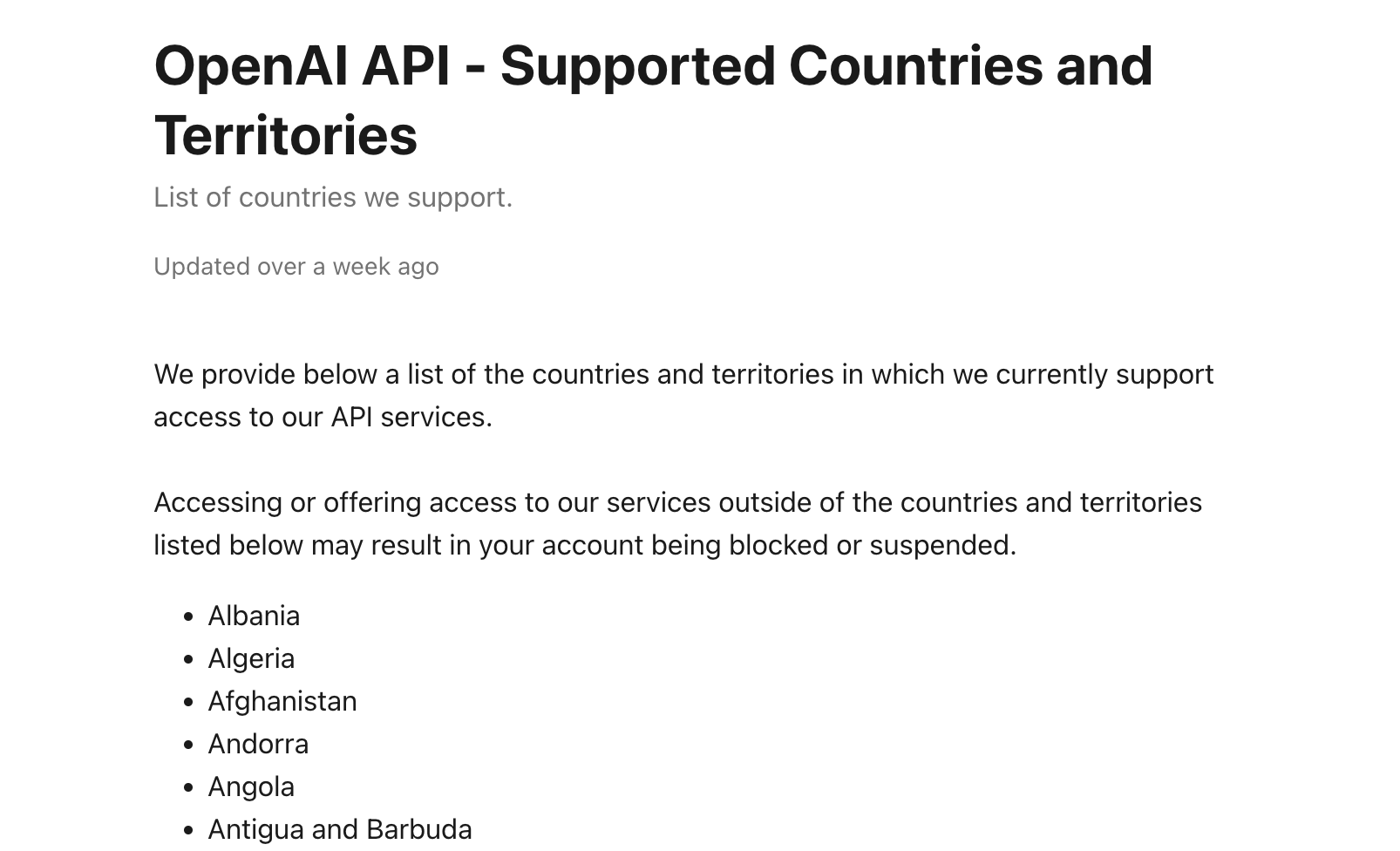Click the paragraph starting "We provide below"
The width and height of the screenshot is (1400, 851).
point(683,395)
